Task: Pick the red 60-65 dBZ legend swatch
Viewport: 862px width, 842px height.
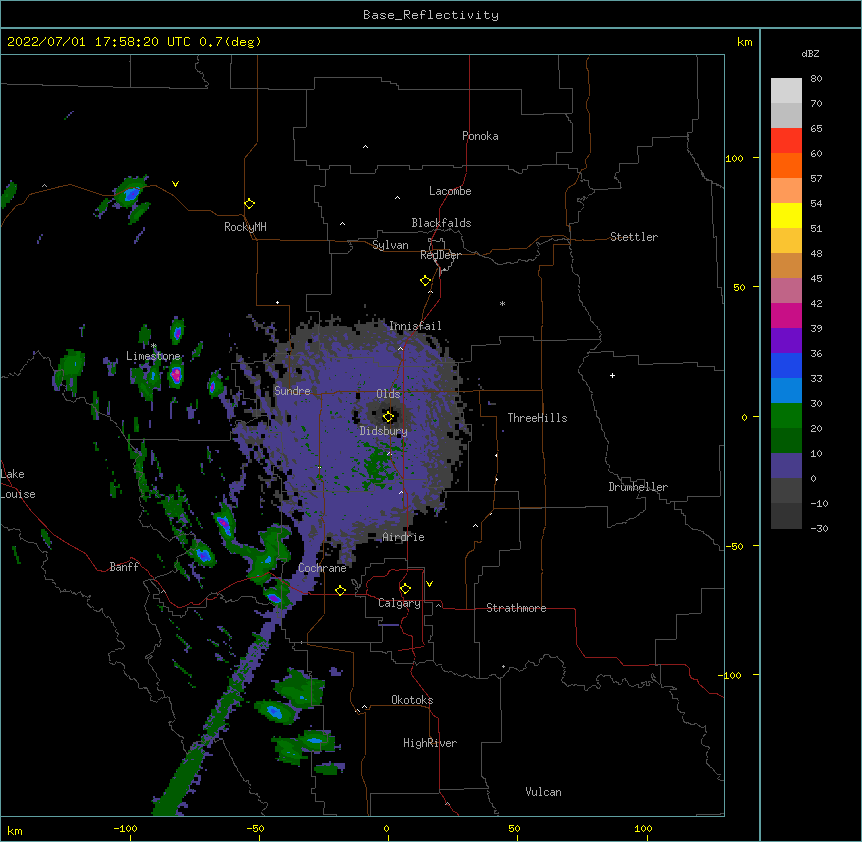Action: [786, 140]
